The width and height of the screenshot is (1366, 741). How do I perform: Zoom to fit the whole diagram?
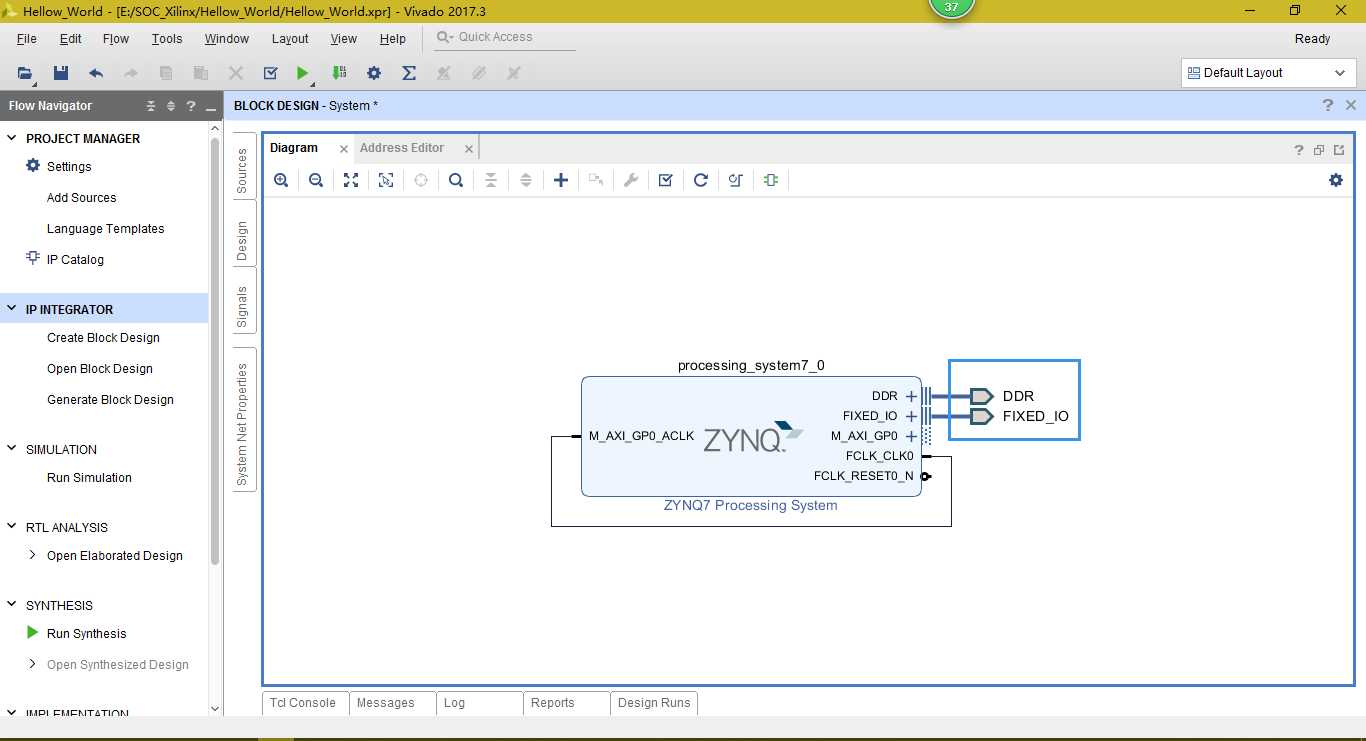point(351,180)
